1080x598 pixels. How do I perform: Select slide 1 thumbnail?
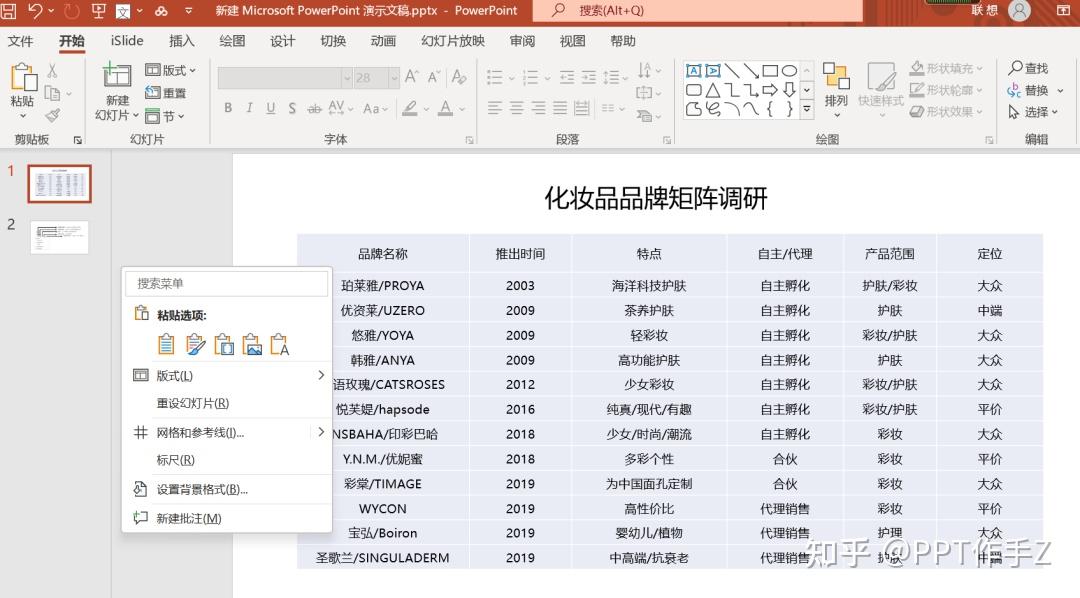59,184
